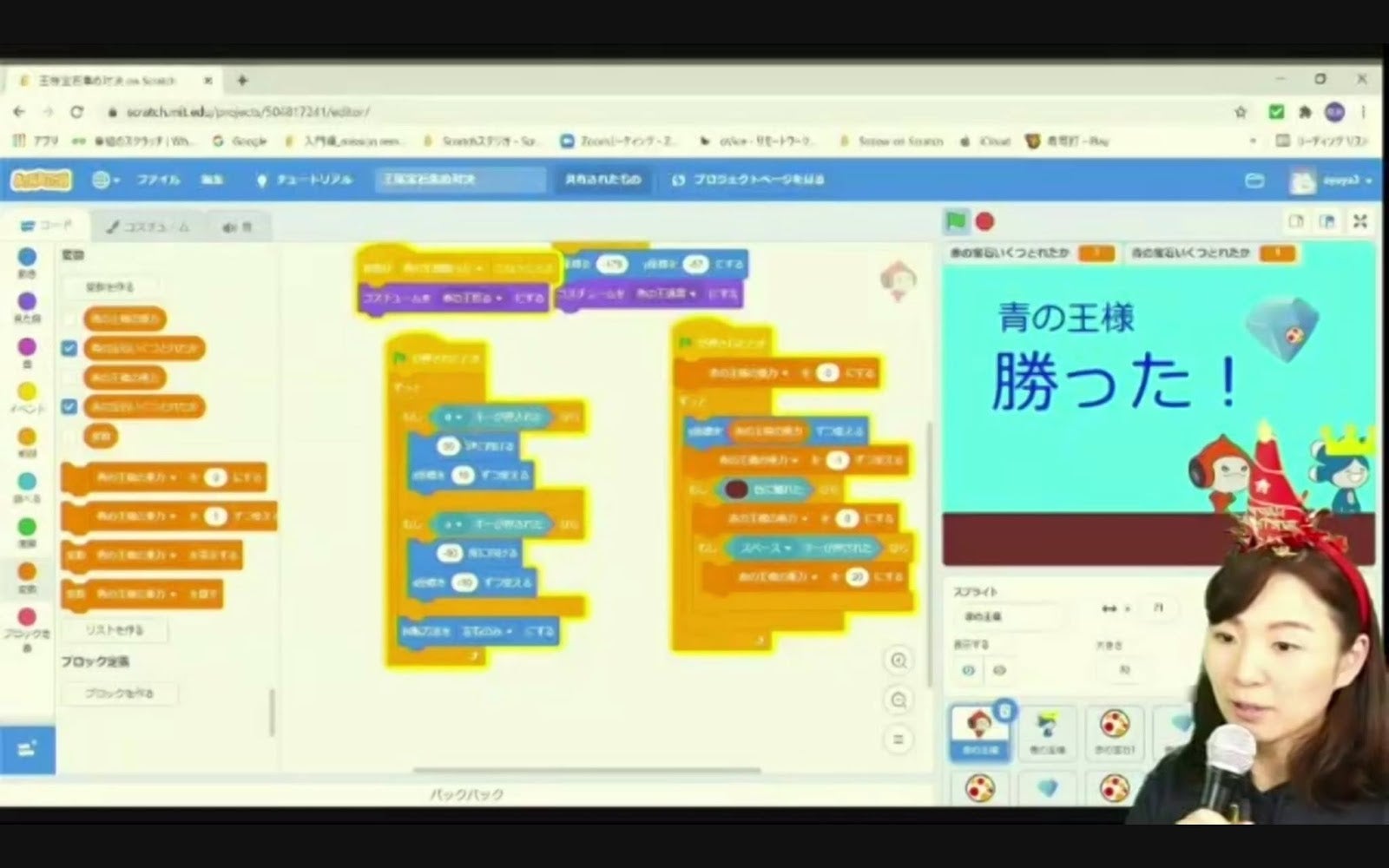Open the add extension button at bottom left
This screenshot has height=868, width=1389.
click(27, 749)
